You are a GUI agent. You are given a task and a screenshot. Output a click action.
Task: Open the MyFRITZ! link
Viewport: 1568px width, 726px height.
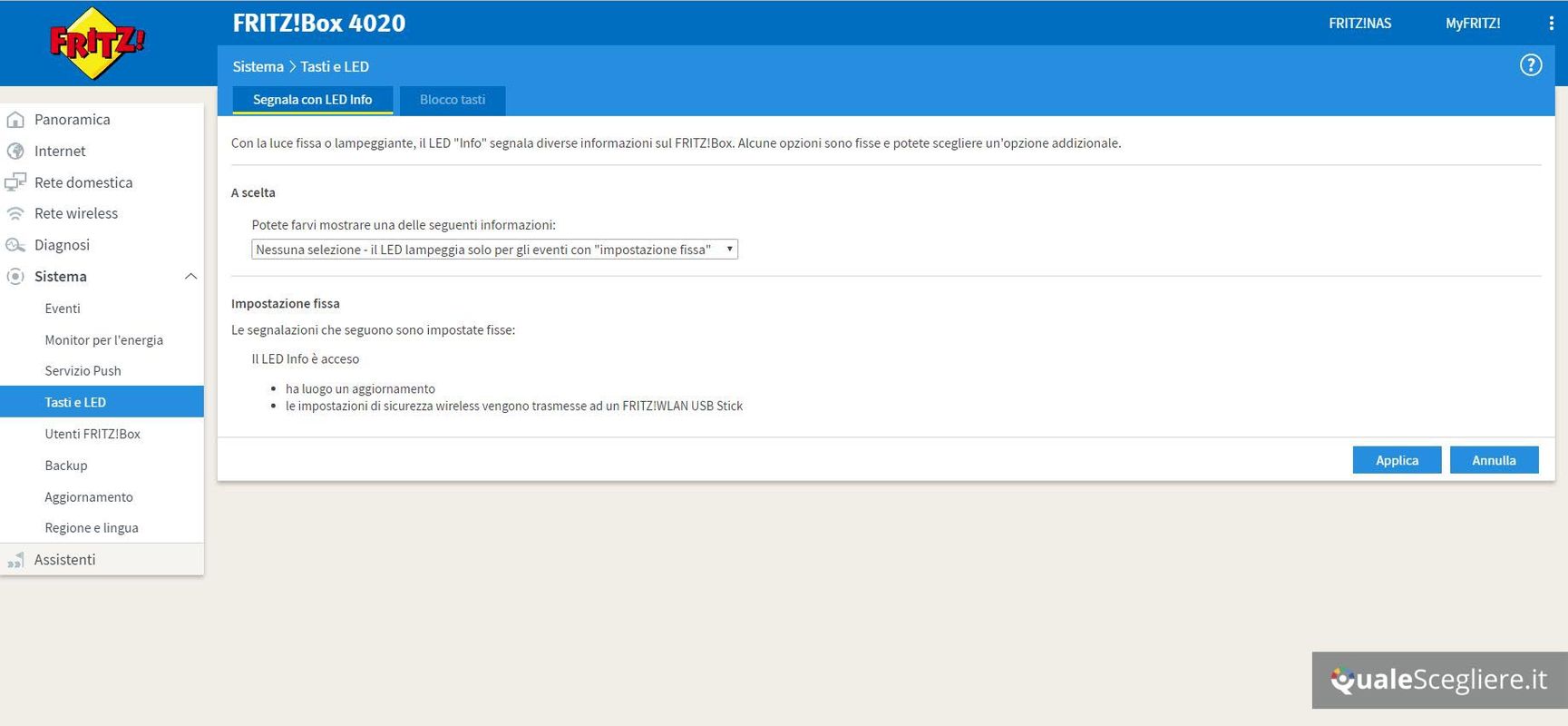pyautogui.click(x=1472, y=24)
